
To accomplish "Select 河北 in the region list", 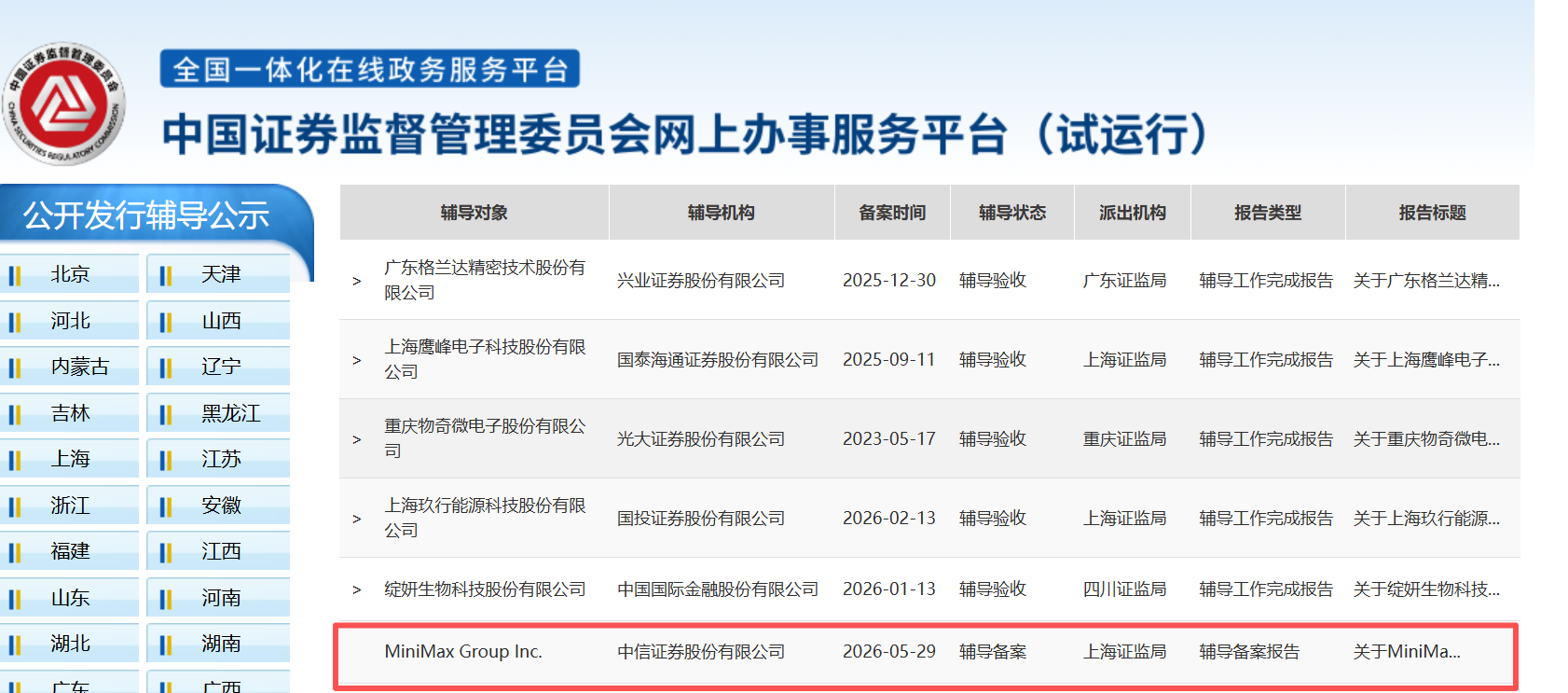I will [70, 321].
